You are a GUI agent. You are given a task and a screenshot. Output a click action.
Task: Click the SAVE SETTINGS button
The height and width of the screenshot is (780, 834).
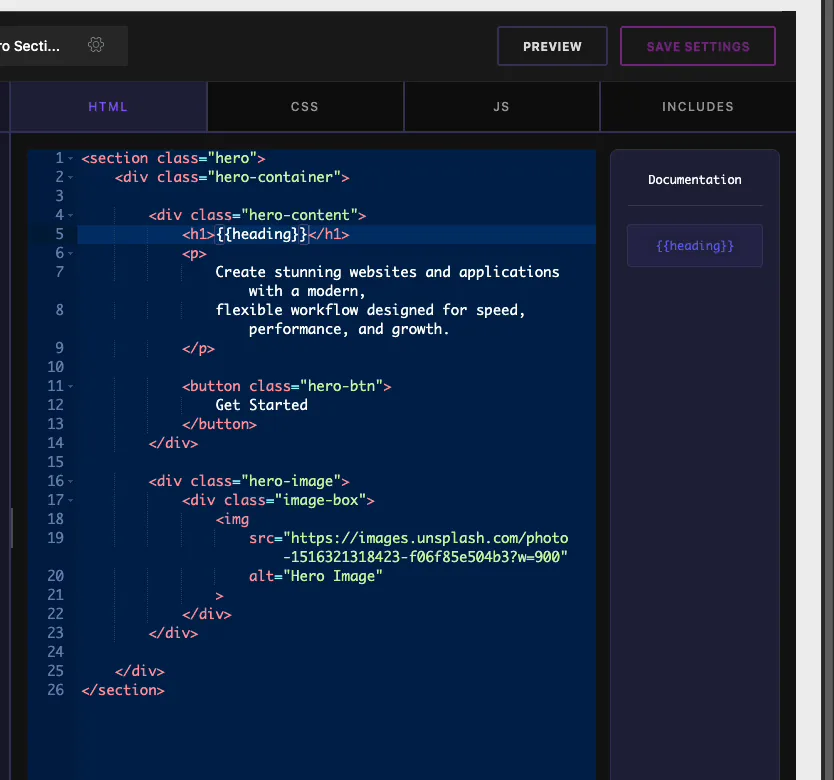pos(698,46)
